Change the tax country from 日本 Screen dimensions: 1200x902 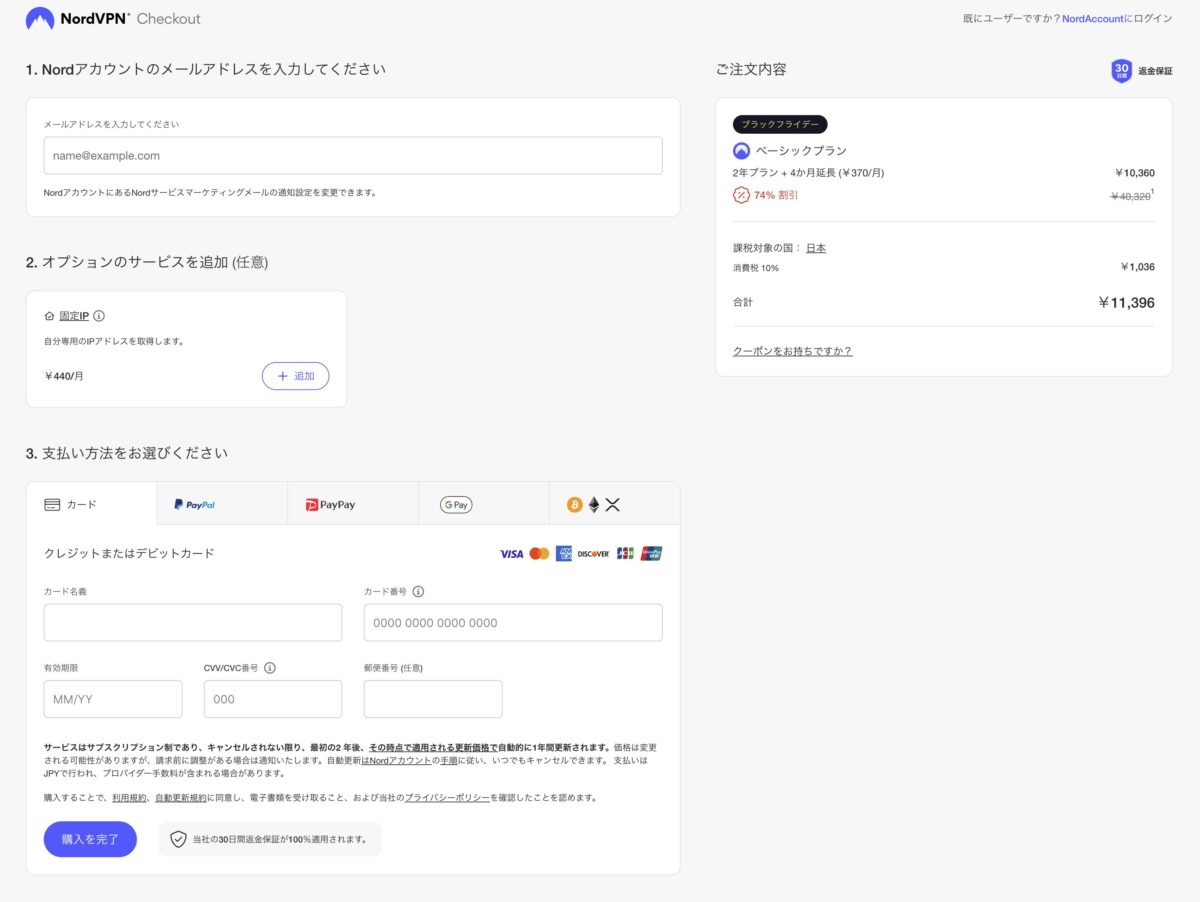pyautogui.click(x=815, y=247)
